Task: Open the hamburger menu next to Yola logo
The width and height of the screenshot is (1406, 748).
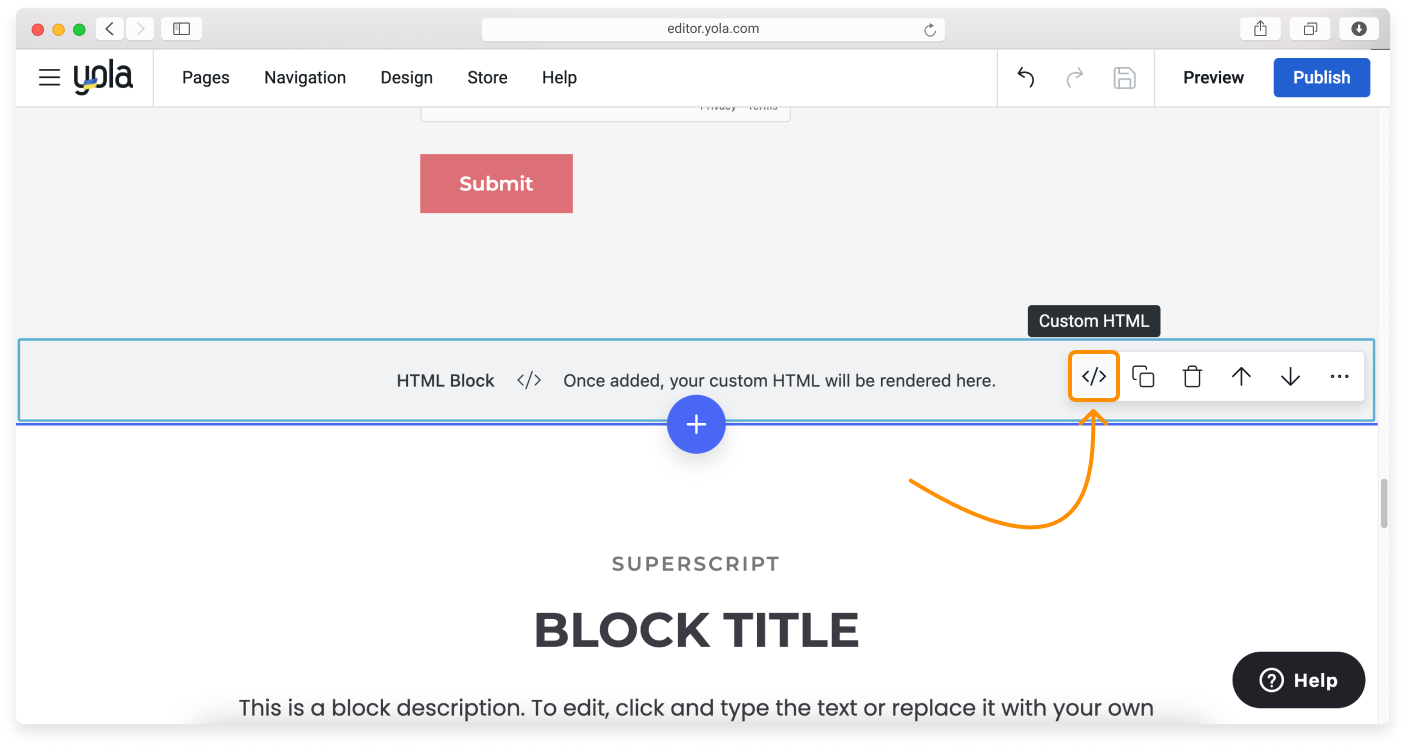Action: tap(49, 77)
